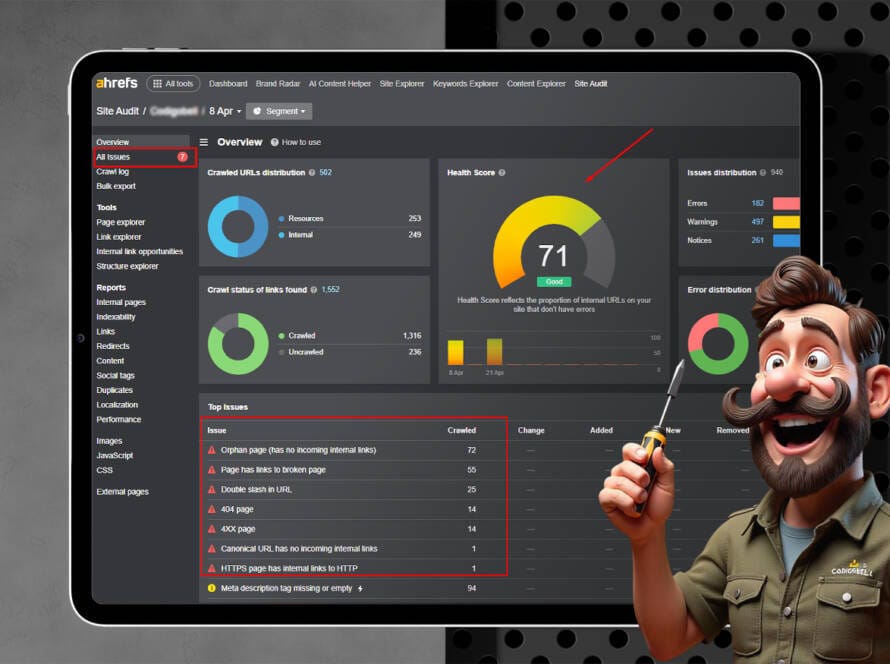Open the All tools dropdown

pyautogui.click(x=173, y=84)
